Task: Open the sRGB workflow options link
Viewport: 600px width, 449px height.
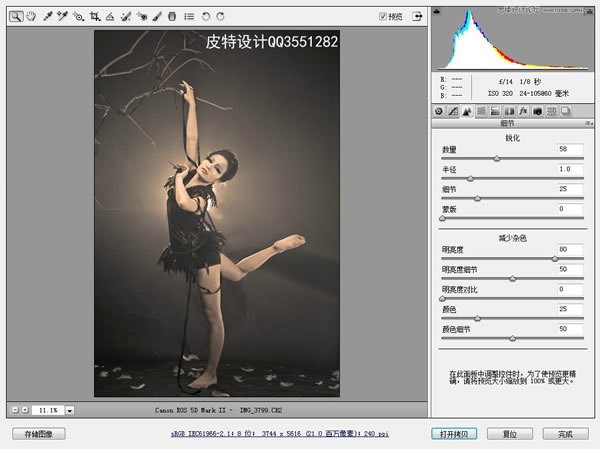Action: (x=280, y=434)
